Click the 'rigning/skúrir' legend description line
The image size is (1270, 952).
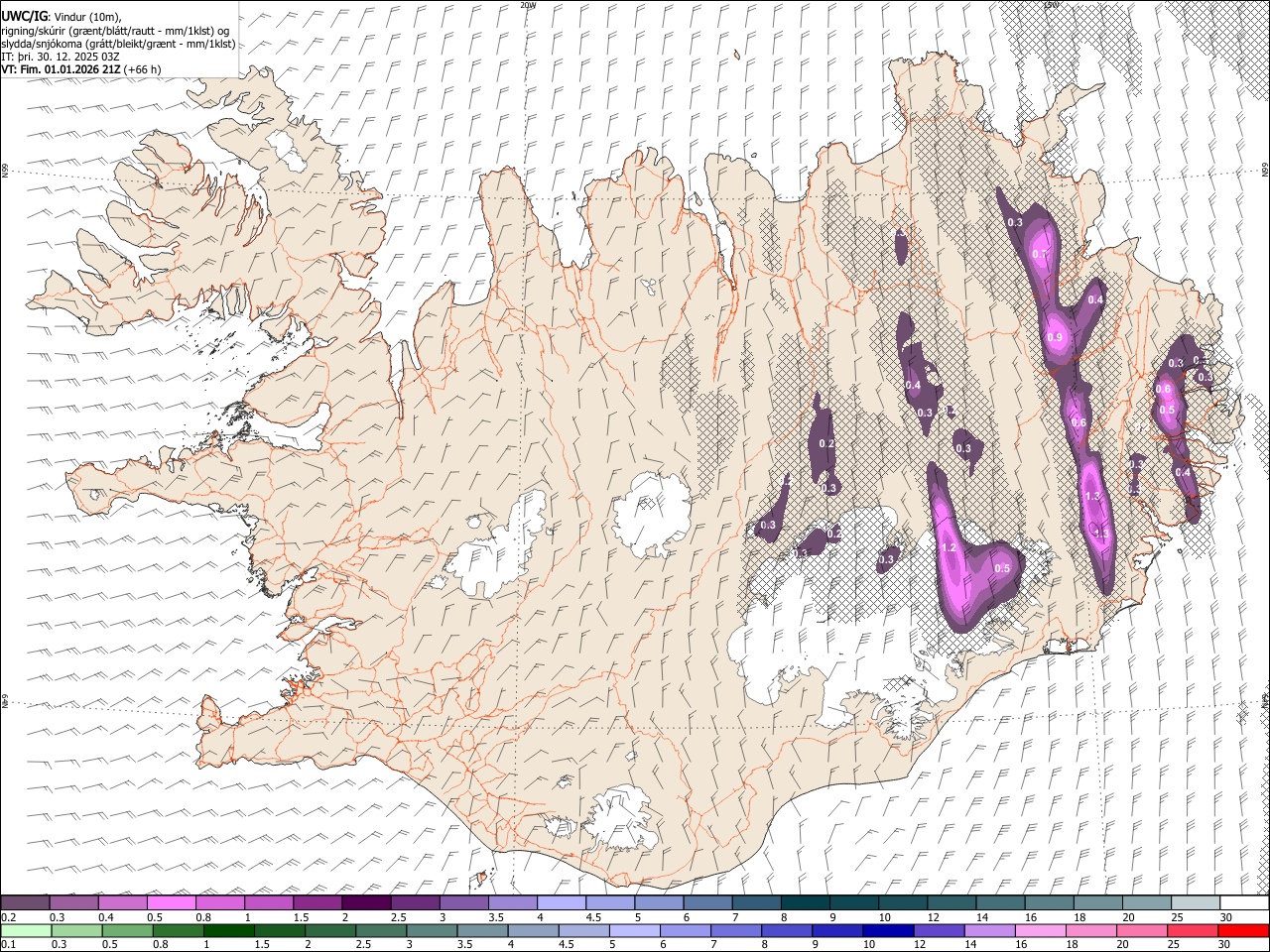(x=115, y=31)
